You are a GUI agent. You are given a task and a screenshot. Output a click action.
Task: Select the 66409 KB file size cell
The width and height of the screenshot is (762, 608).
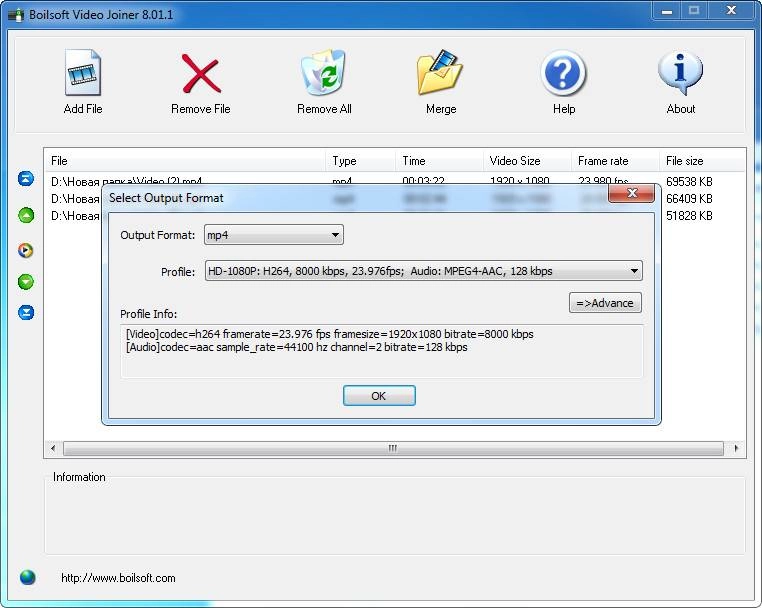pos(689,199)
